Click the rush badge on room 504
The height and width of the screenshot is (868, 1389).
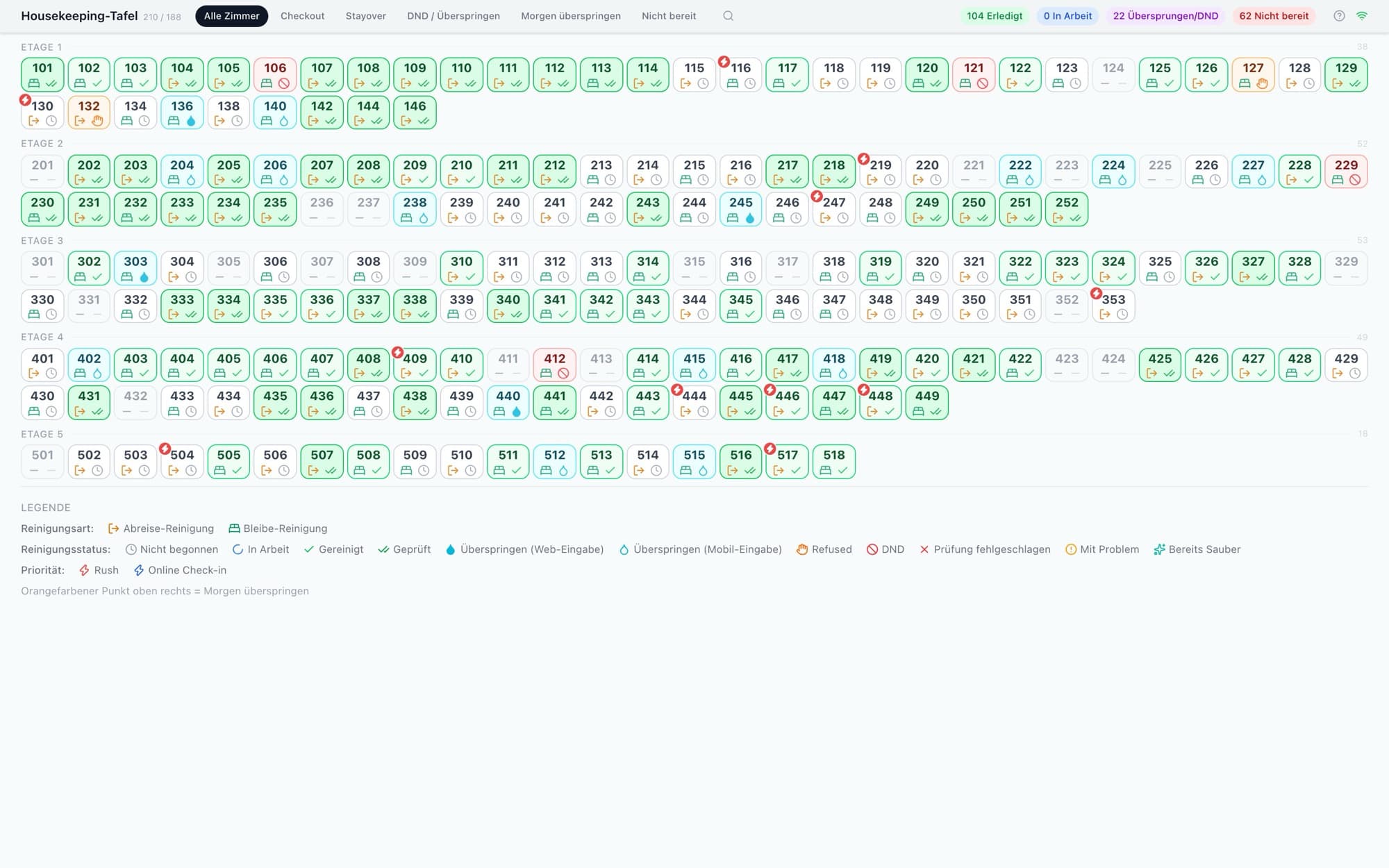click(165, 449)
